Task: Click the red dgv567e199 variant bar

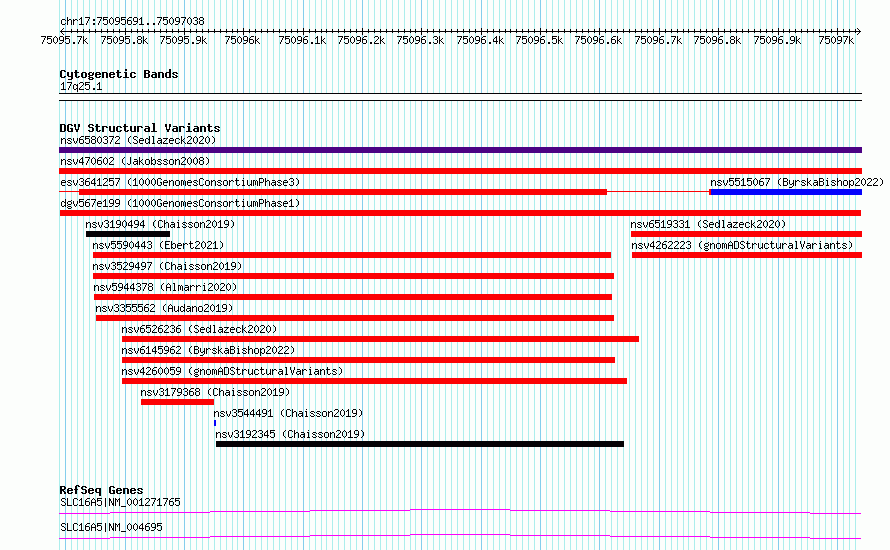Action: click(460, 213)
